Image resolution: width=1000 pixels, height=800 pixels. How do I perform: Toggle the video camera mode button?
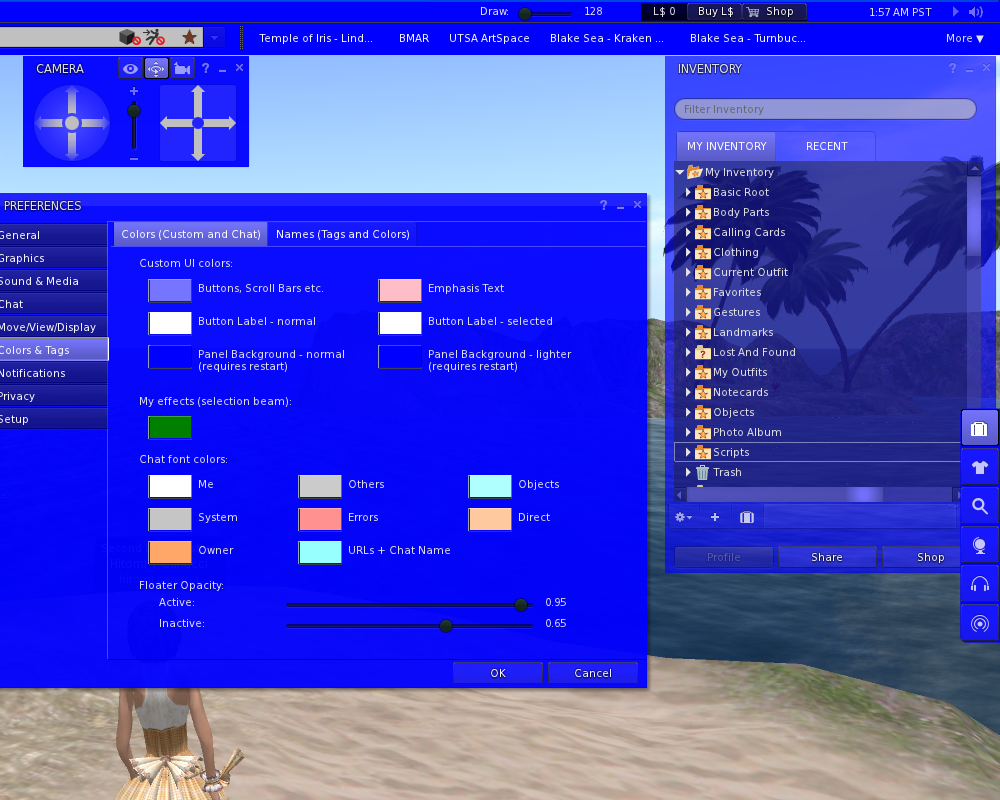[182, 69]
